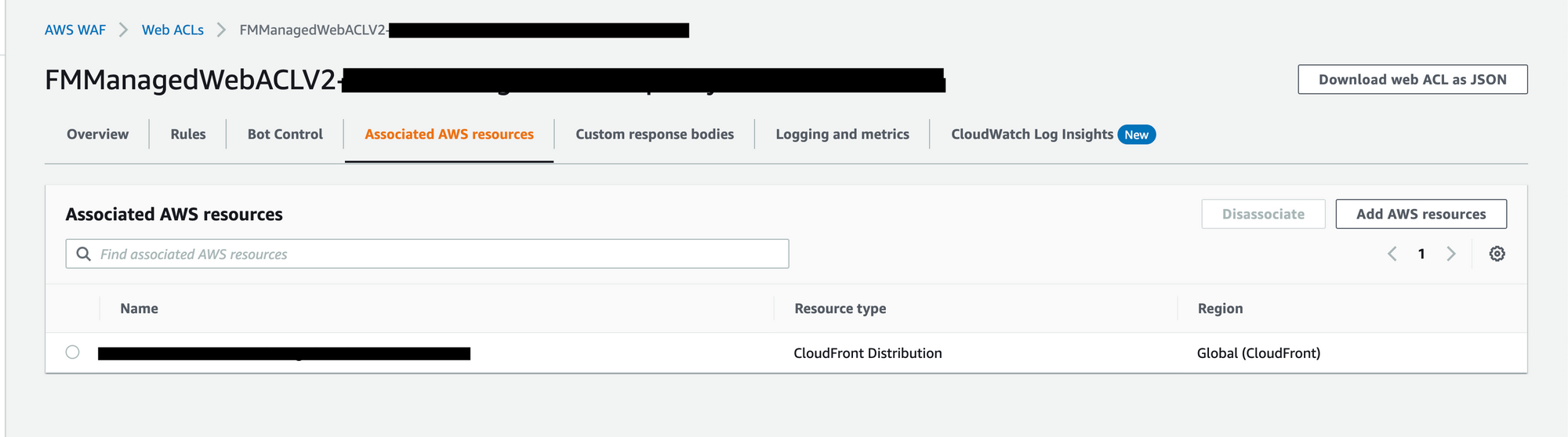Click page number 1 in pagination

1421,254
